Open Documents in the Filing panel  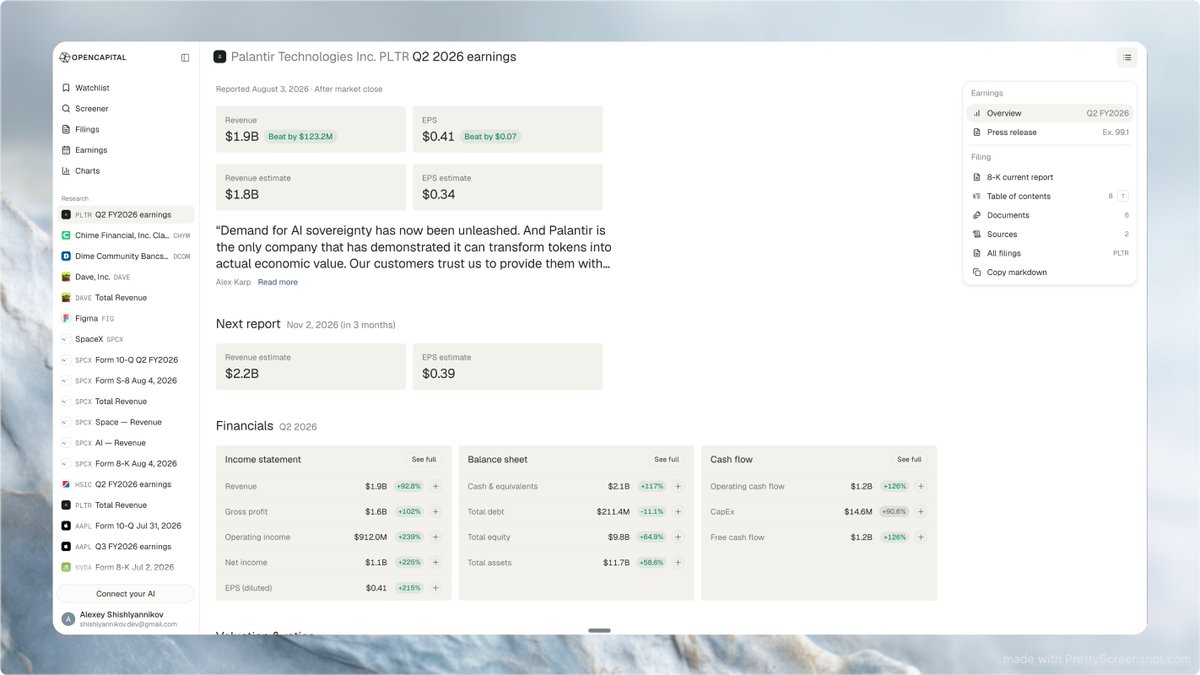point(1050,215)
